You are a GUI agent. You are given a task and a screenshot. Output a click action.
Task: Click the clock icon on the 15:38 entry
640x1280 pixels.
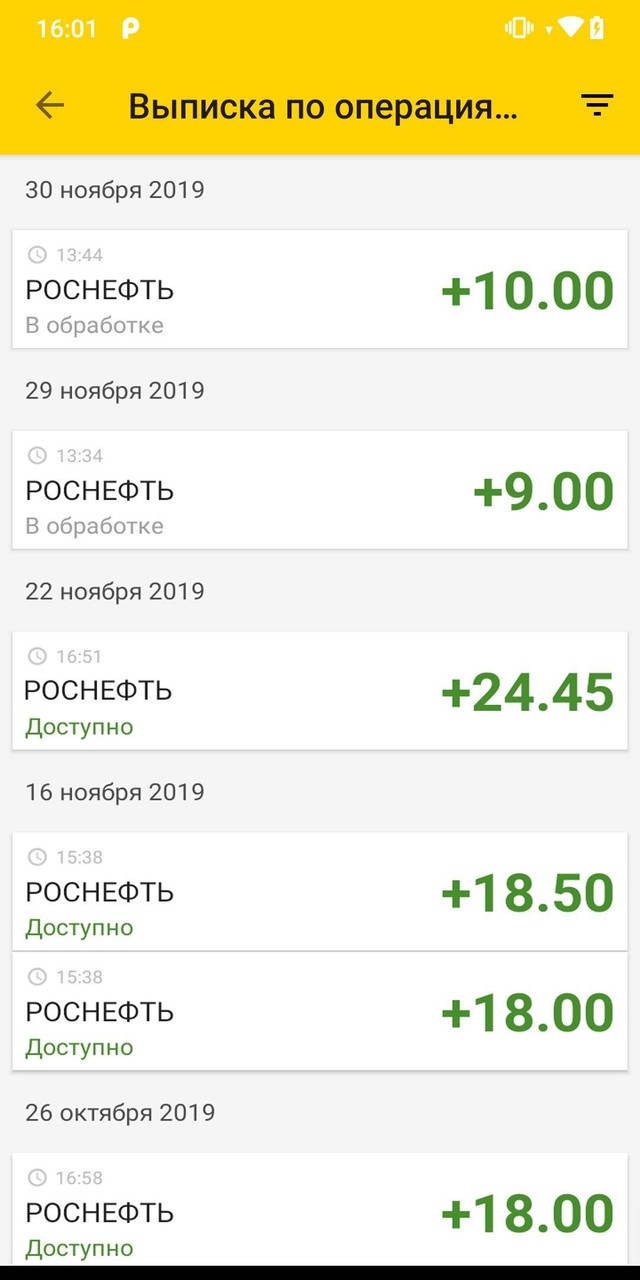tap(38, 857)
